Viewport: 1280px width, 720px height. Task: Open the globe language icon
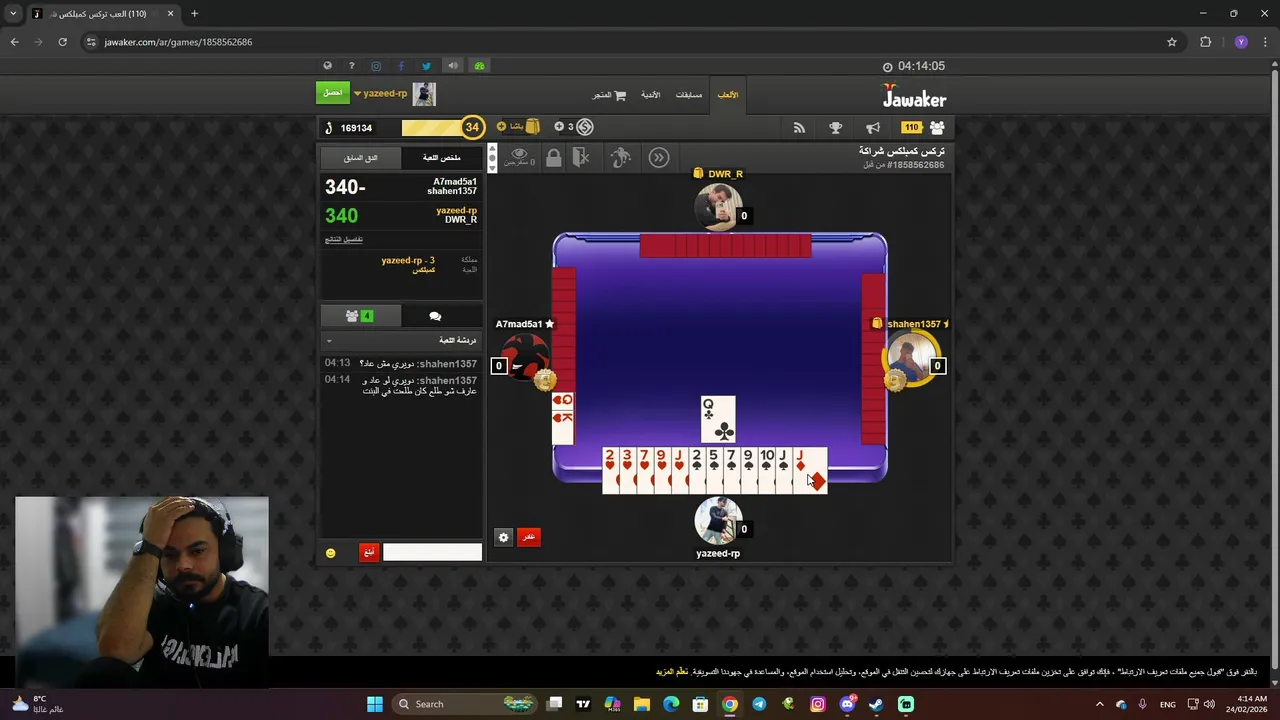pyautogui.click(x=327, y=66)
